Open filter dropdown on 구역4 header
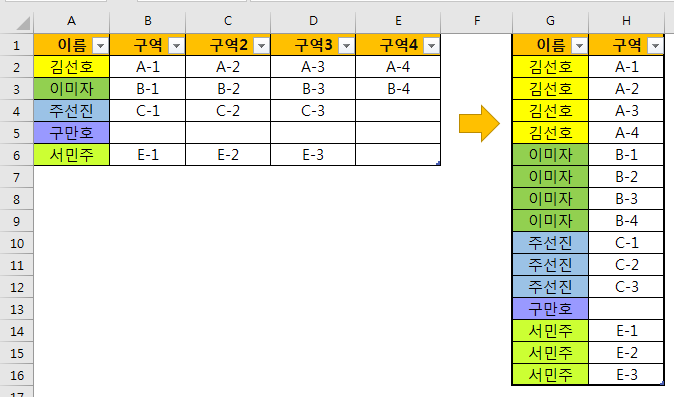The image size is (674, 397). pos(432,45)
